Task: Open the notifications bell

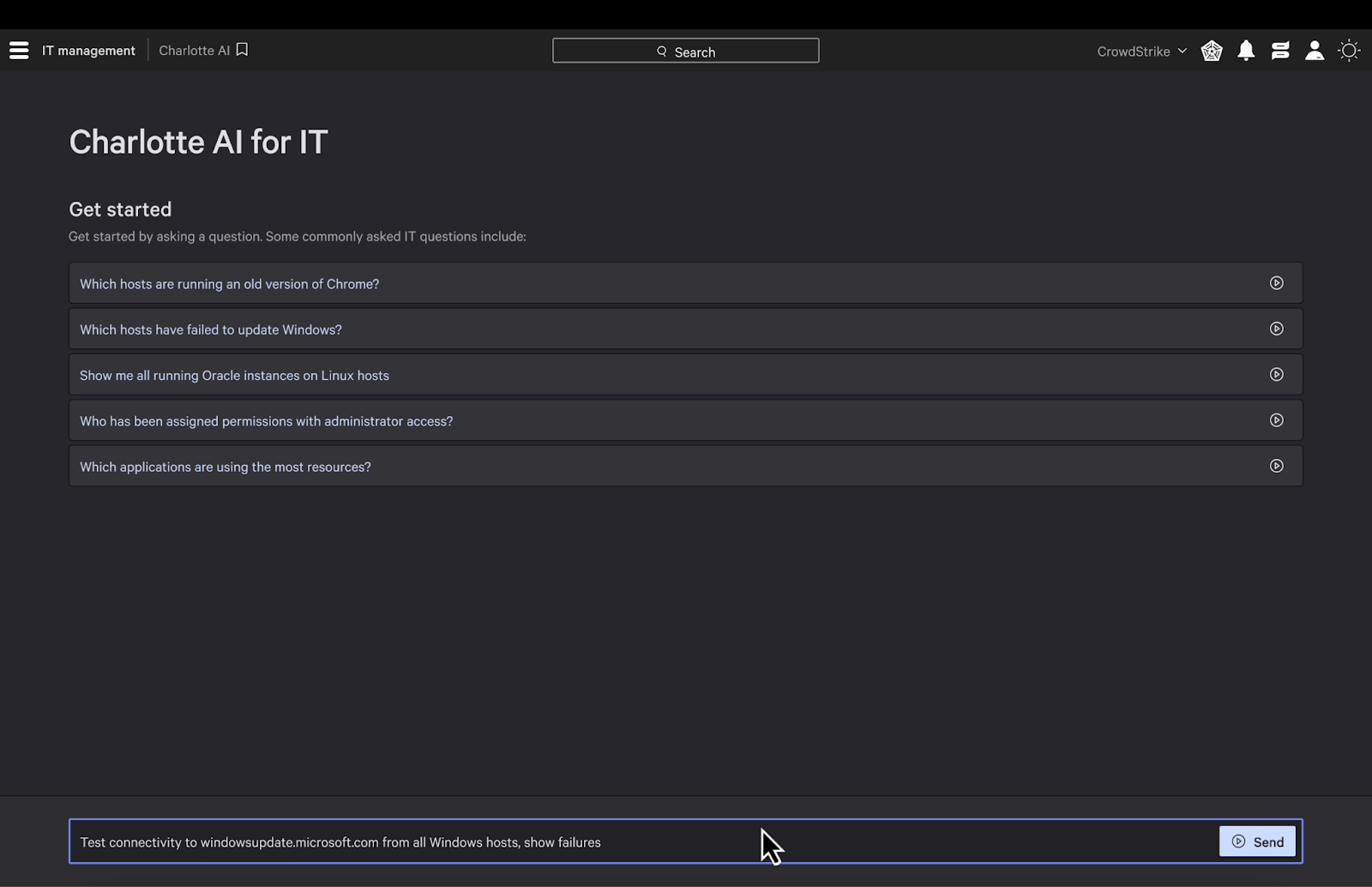Action: tap(1246, 51)
